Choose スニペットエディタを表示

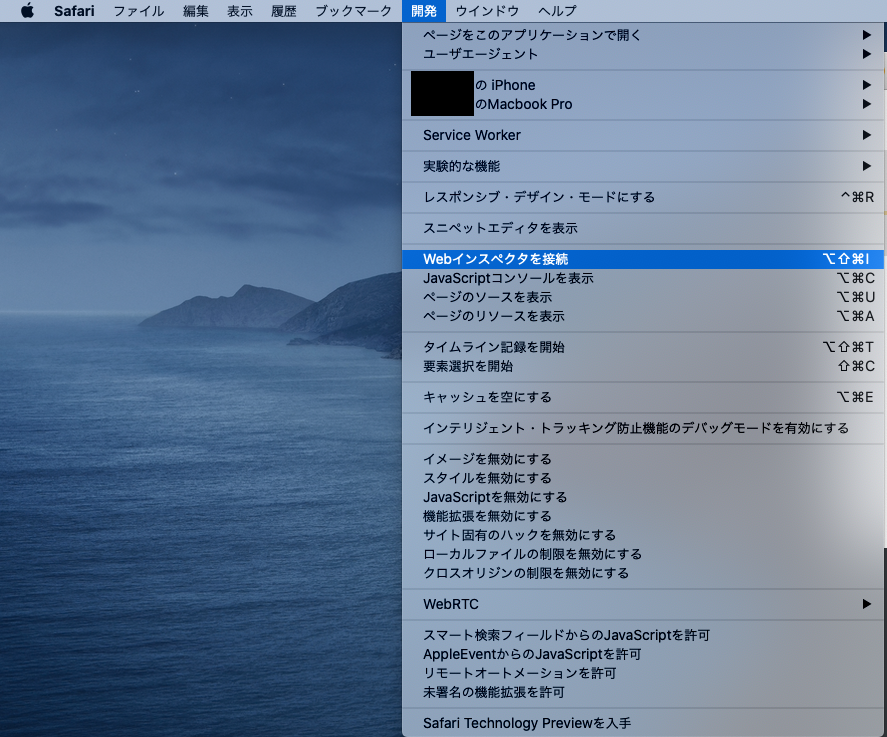[x=643, y=228]
